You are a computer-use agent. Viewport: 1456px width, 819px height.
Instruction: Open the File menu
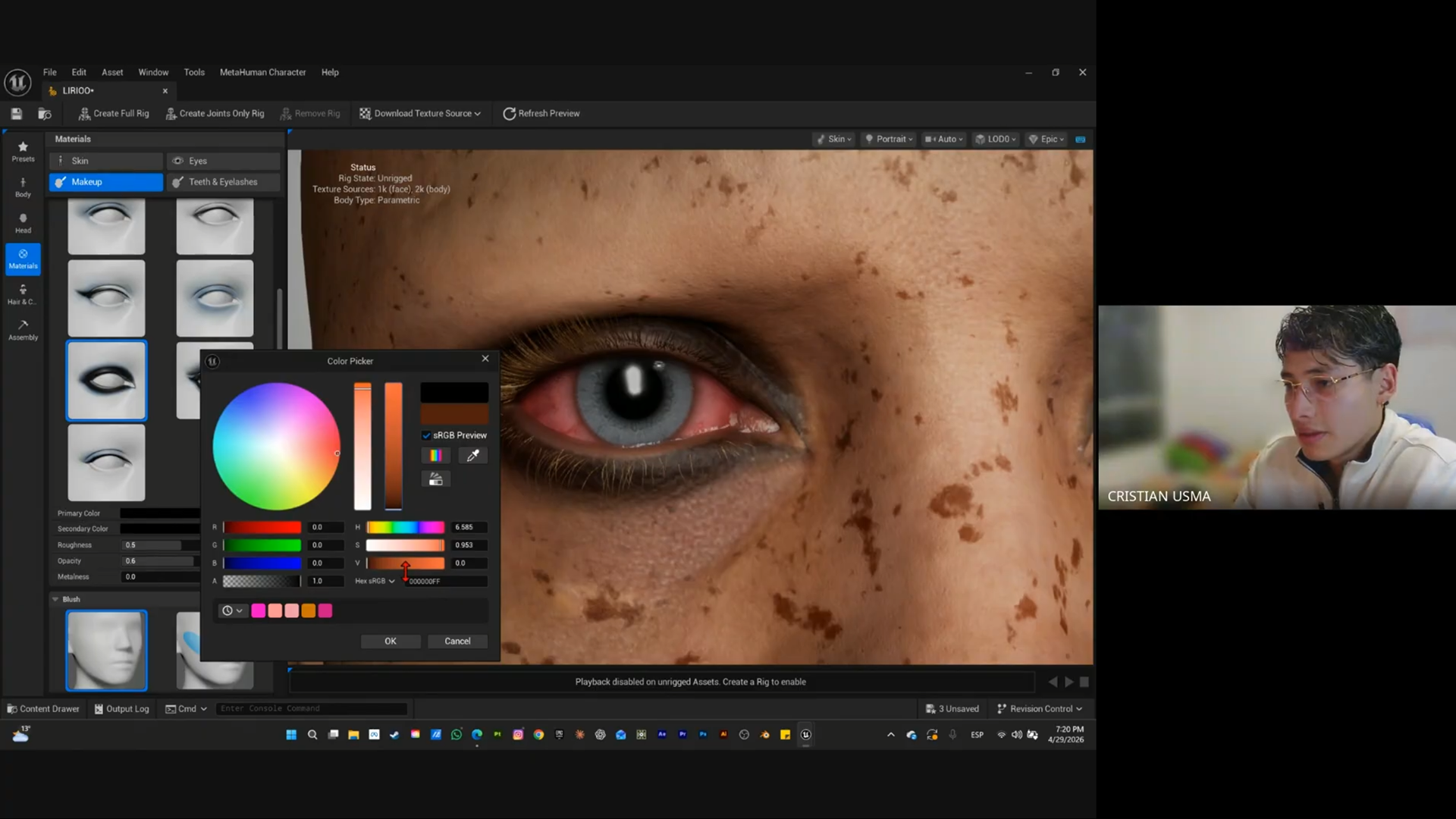pyautogui.click(x=50, y=72)
